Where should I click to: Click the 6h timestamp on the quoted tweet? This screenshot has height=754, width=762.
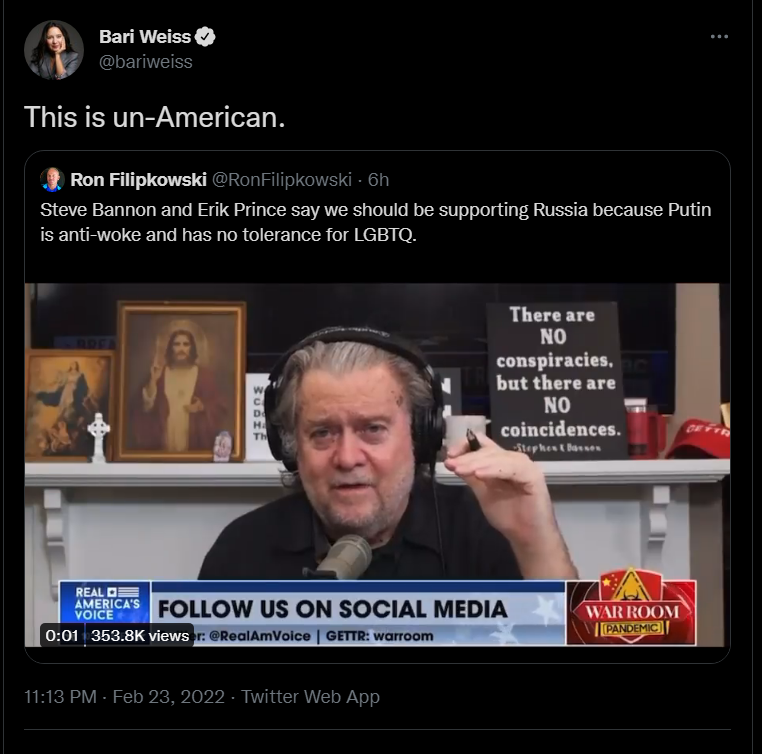pyautogui.click(x=379, y=180)
